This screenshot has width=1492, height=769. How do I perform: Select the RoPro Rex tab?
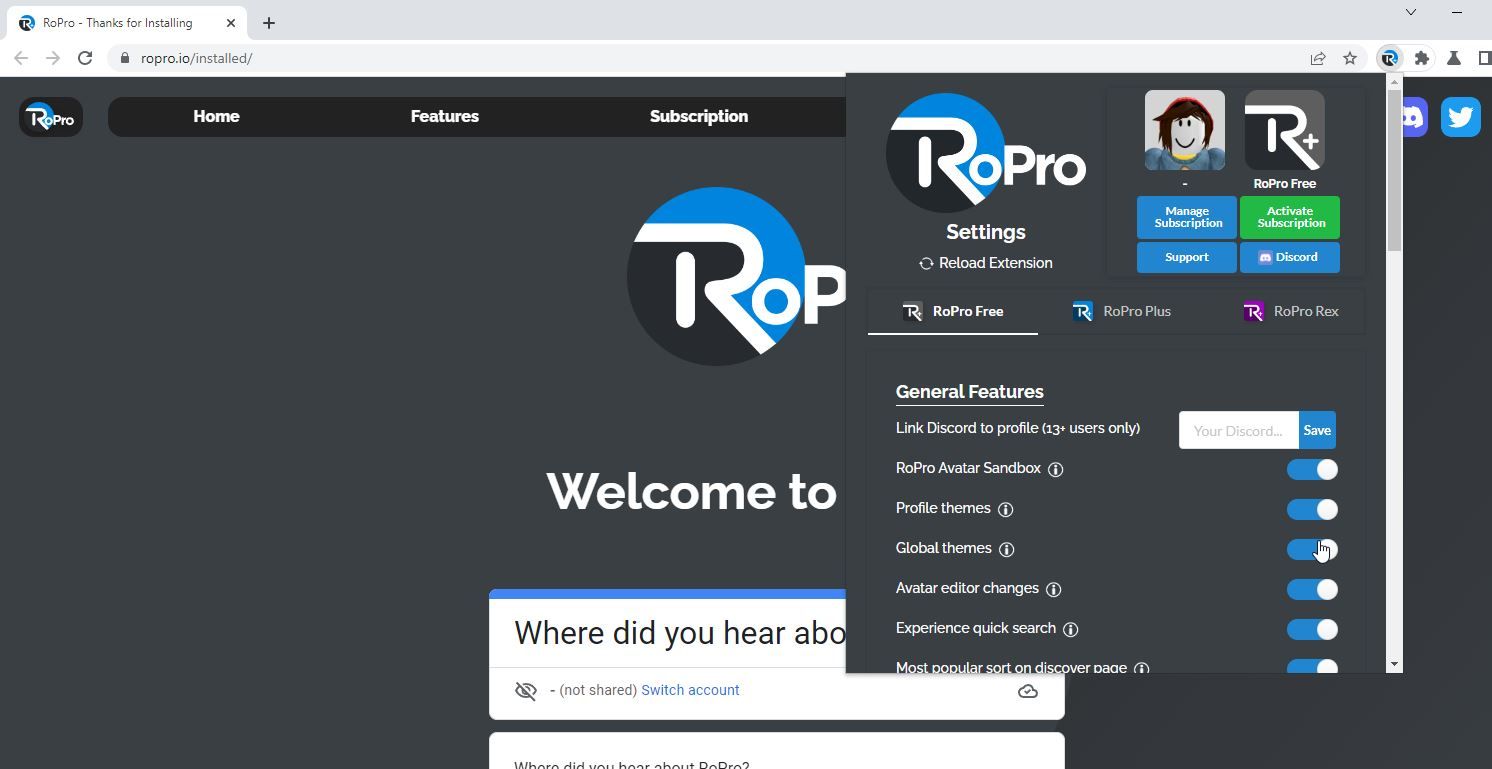pos(1290,311)
